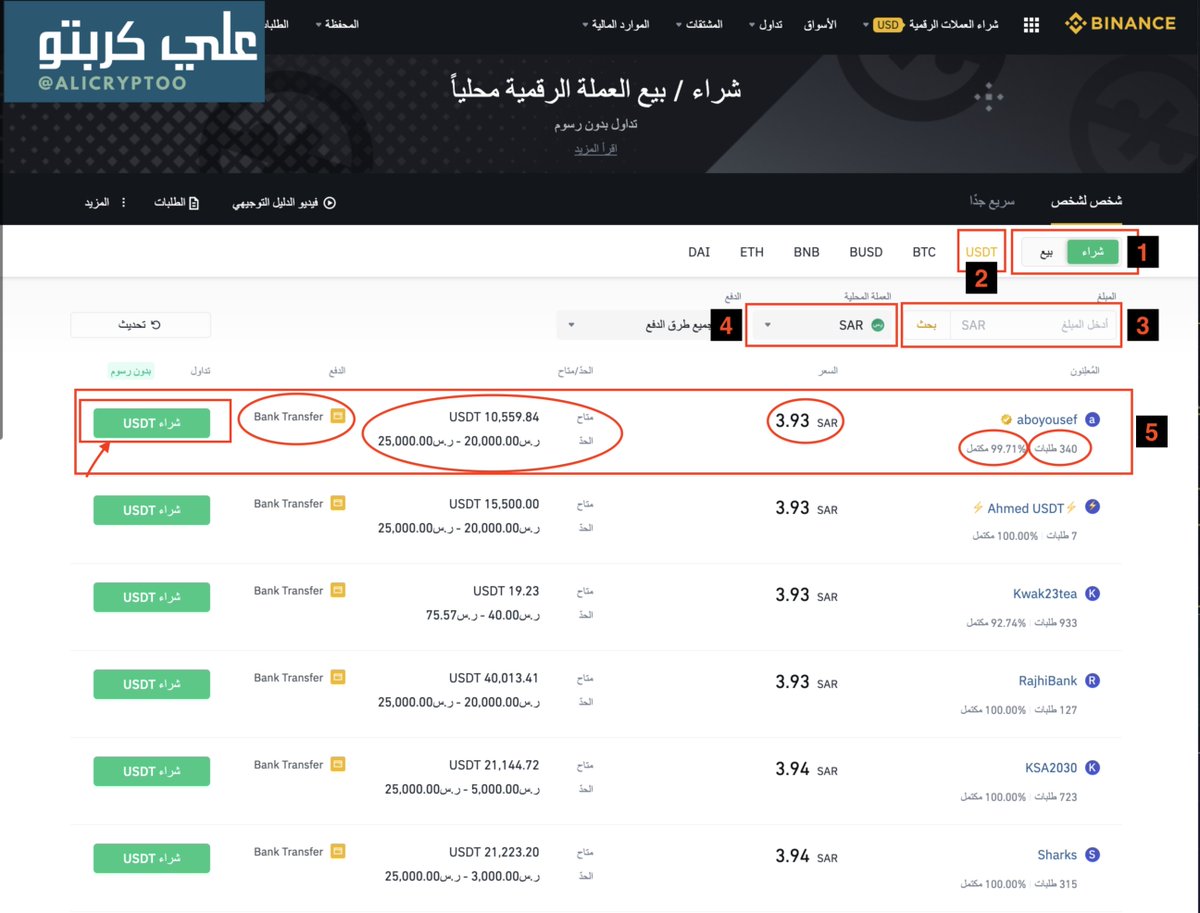Click the RajhiBank merchant avatar icon

pos(1092,681)
